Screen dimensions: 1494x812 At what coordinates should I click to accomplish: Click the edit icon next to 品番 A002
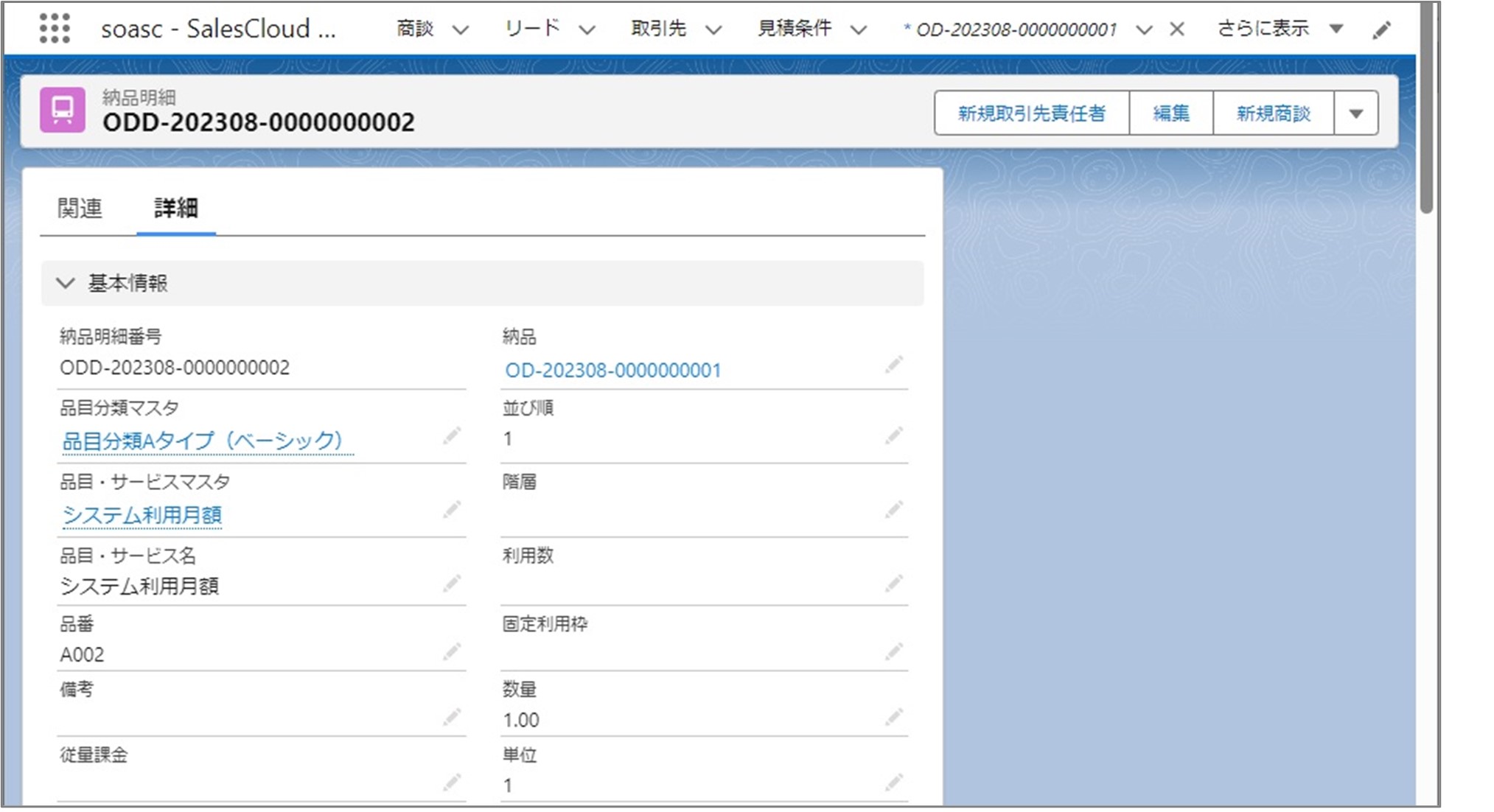451,651
